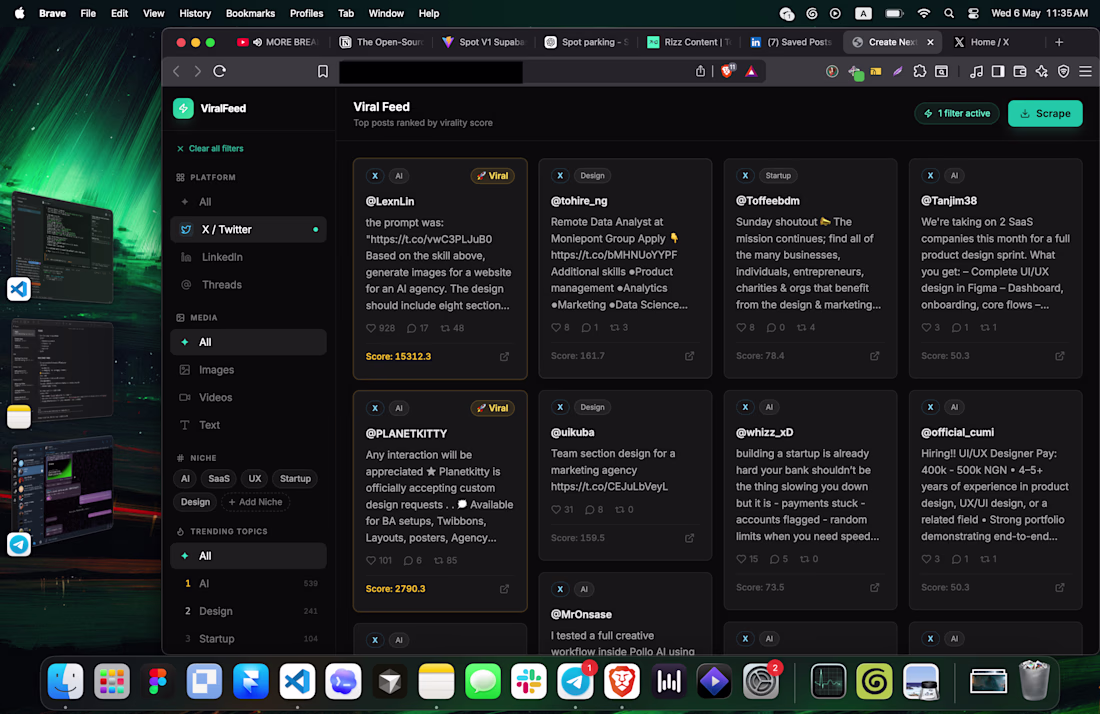Screen dimensions: 1100x714
Task: Select the X / Twitter platform filter
Action: coord(248,229)
